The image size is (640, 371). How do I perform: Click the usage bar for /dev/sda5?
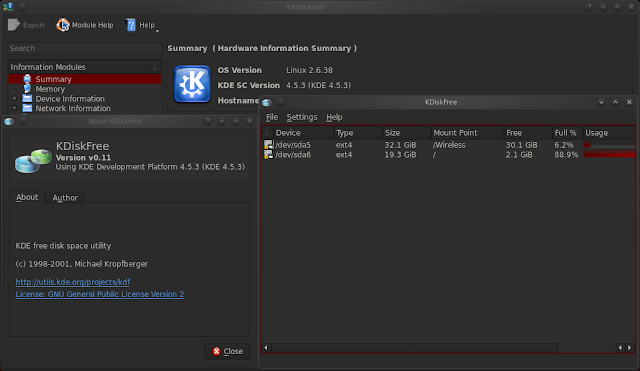tap(609, 144)
